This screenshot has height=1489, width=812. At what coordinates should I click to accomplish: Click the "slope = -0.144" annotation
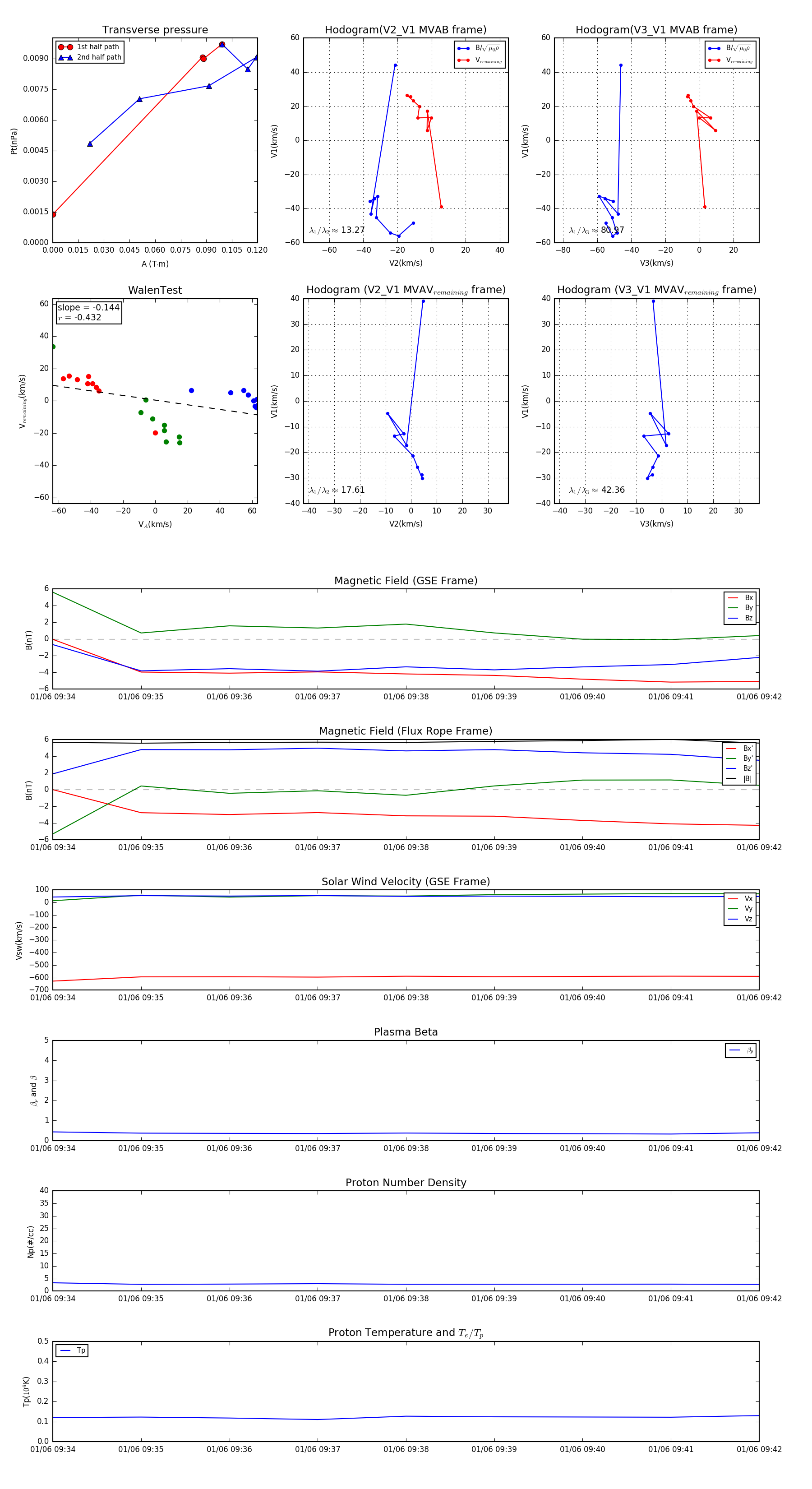point(88,308)
